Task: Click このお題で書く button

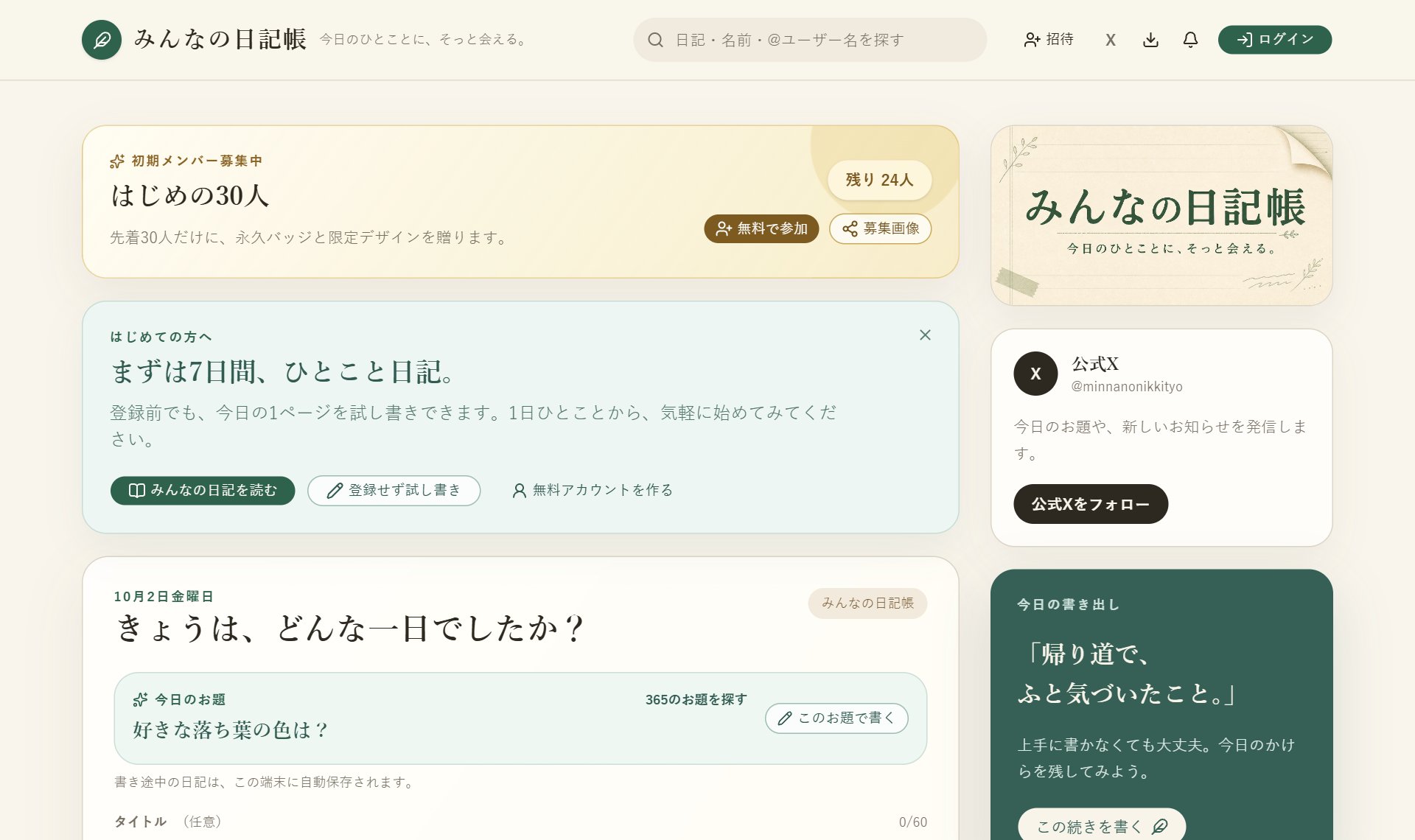Action: click(836, 718)
